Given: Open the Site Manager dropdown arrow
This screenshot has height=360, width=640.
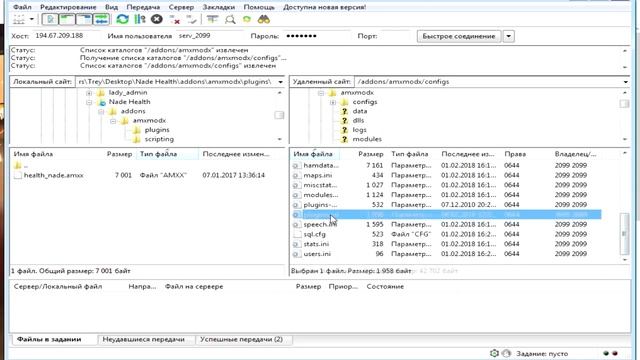Looking at the screenshot, I should pos(31,19).
